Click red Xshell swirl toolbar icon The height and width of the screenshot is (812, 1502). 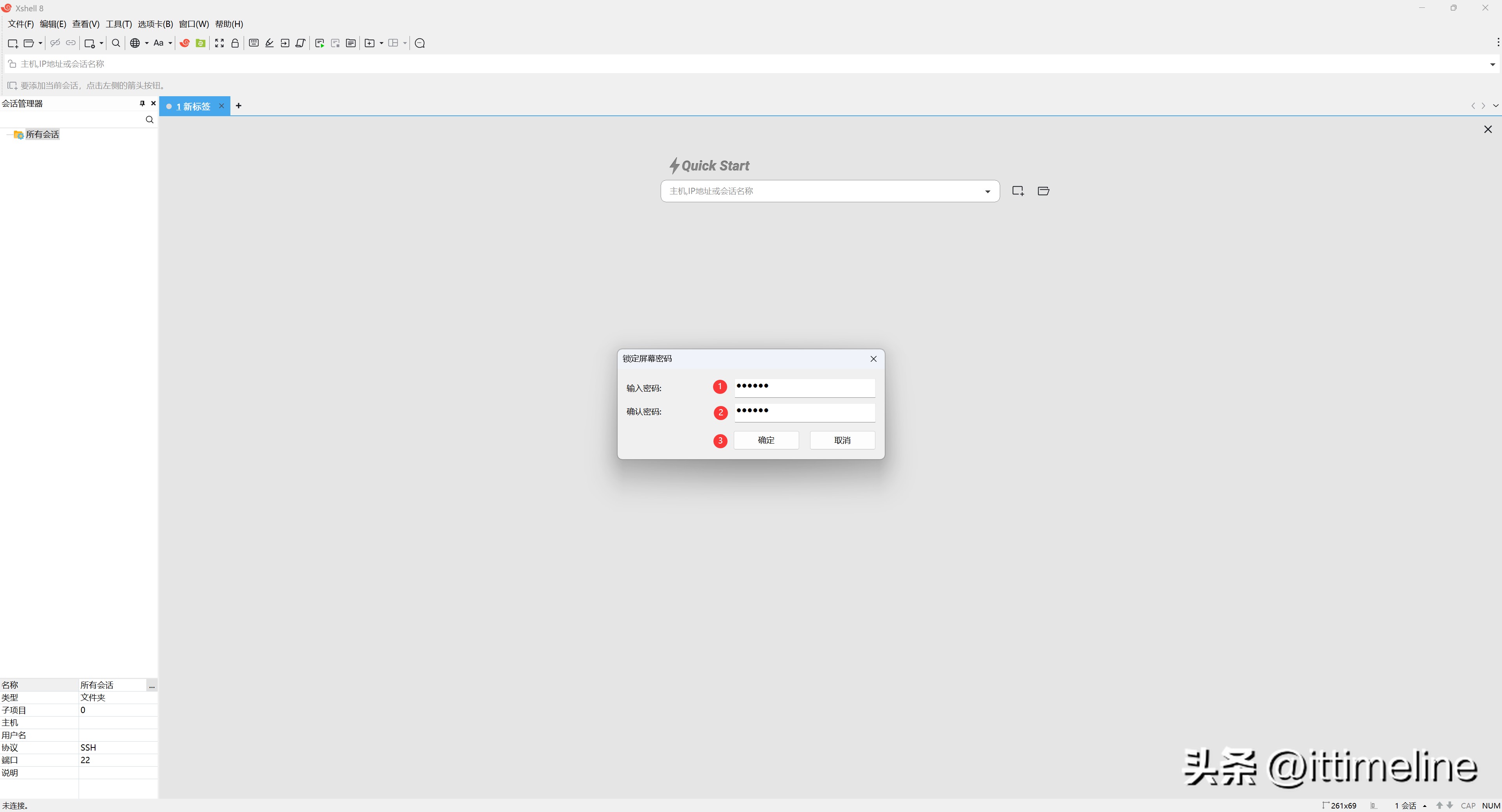coord(184,43)
